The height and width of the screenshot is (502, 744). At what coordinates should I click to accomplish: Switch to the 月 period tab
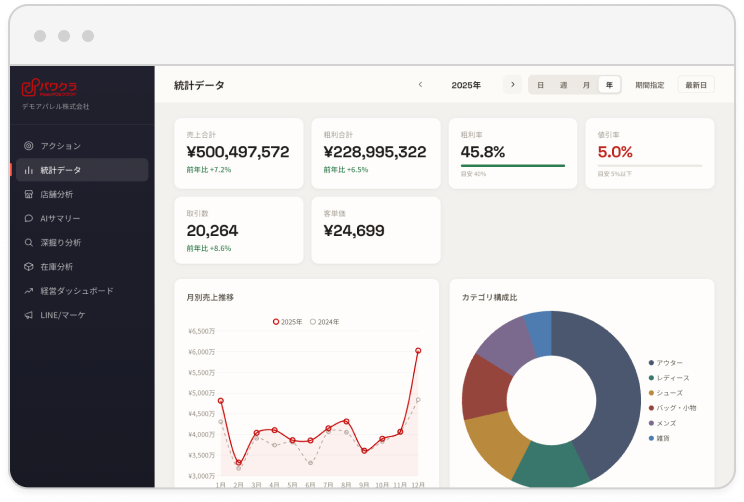pyautogui.click(x=586, y=85)
